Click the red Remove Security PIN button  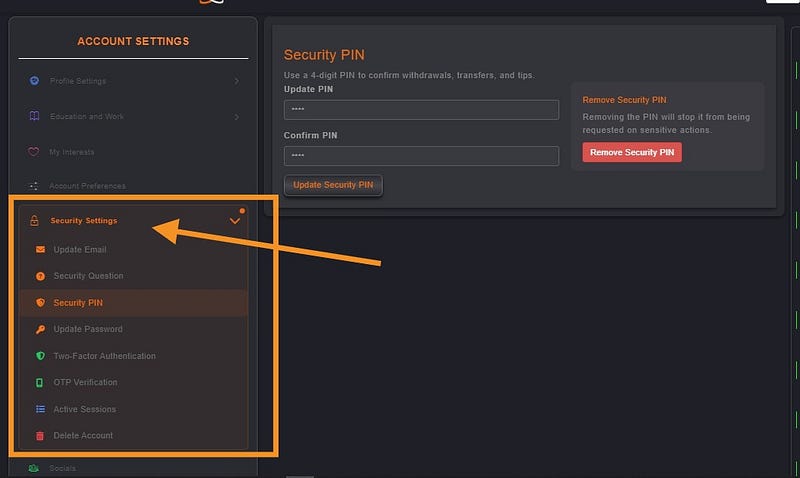click(x=632, y=152)
